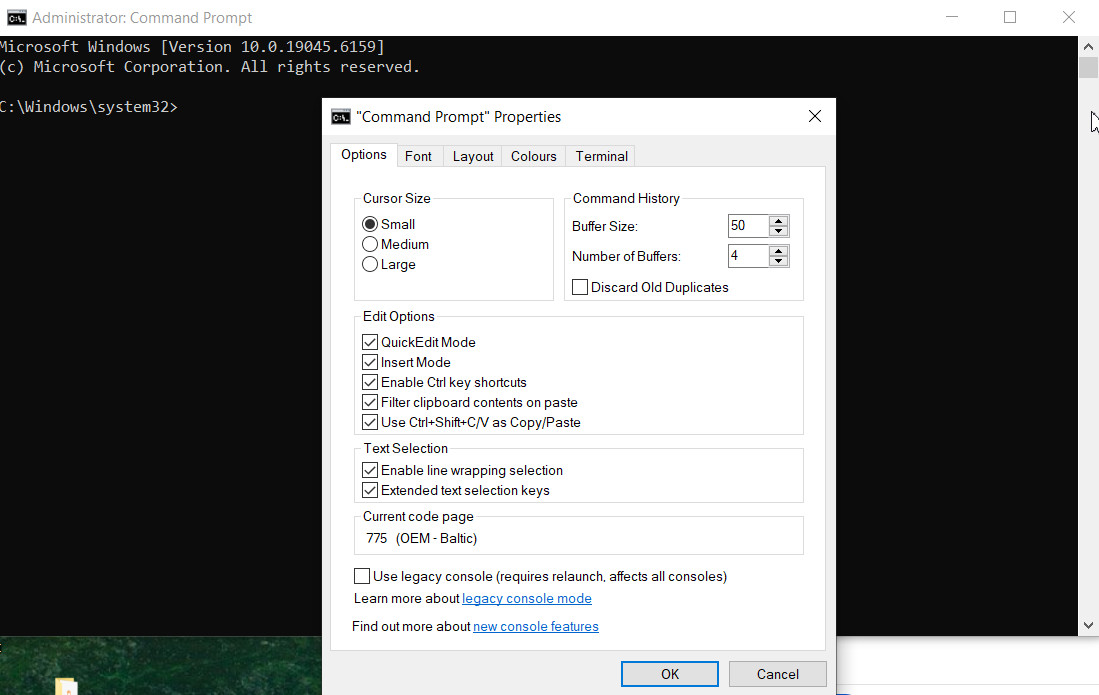Click the "775 (OEM - Baltic)" code page text

[x=421, y=538]
